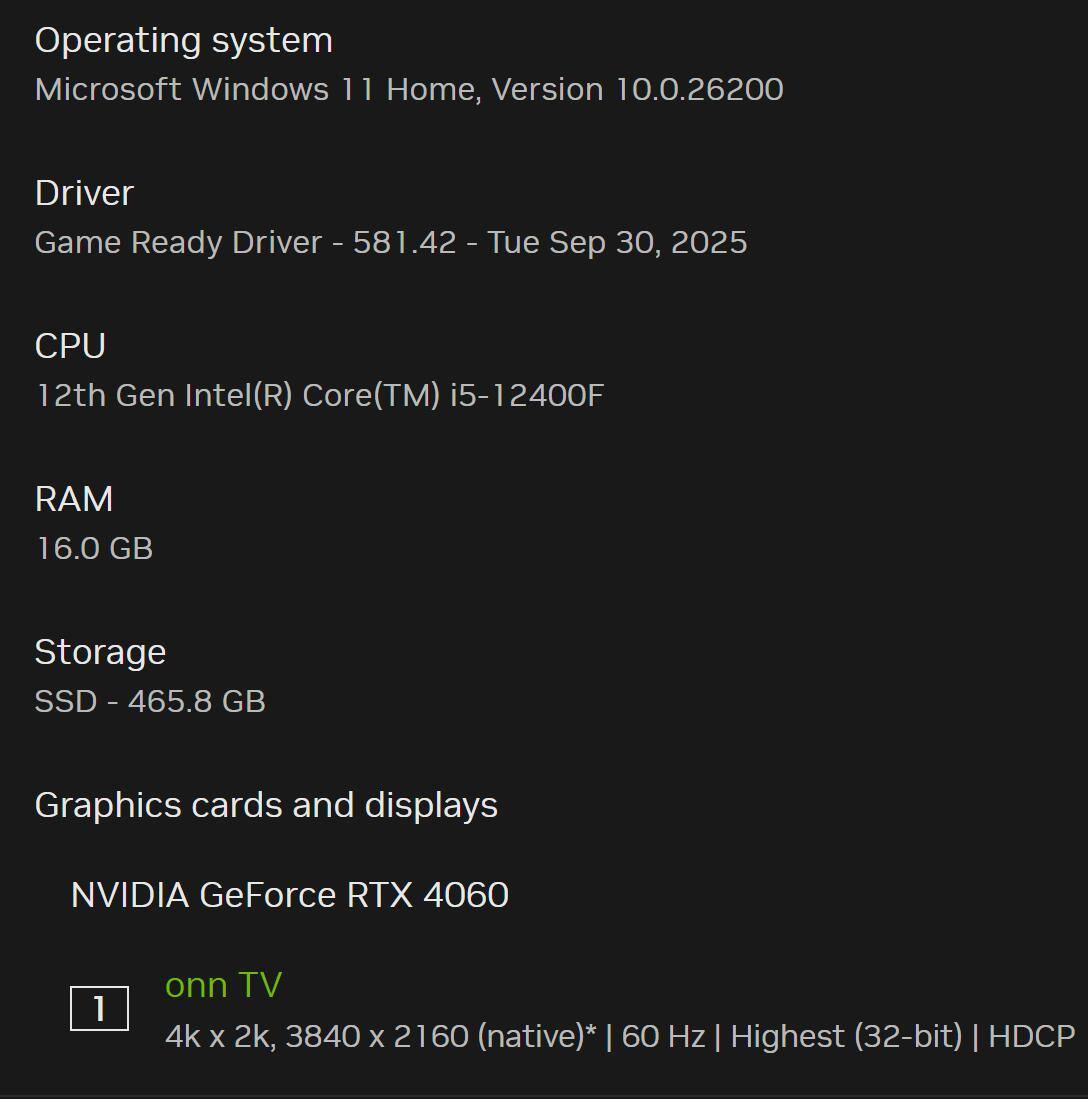
Task: Click the driver version number 581.42
Action: [x=404, y=243]
